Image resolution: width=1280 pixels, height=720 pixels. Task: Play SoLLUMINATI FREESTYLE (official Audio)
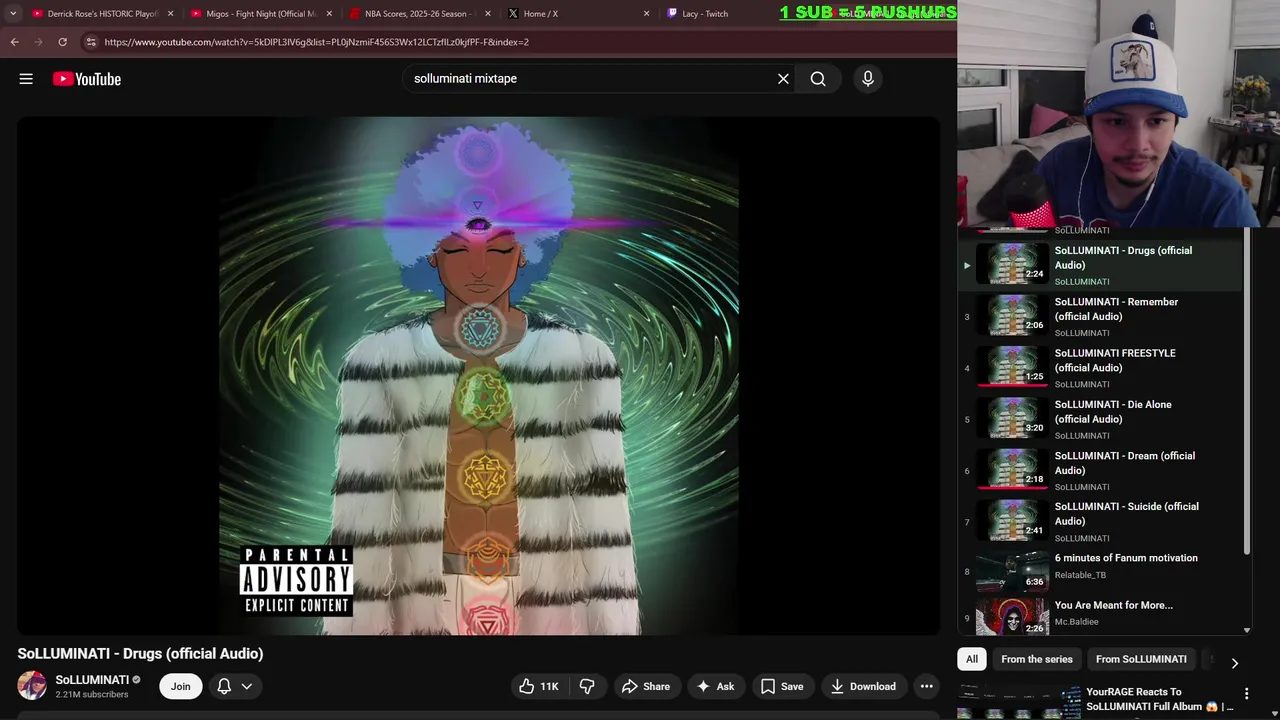point(1100,368)
